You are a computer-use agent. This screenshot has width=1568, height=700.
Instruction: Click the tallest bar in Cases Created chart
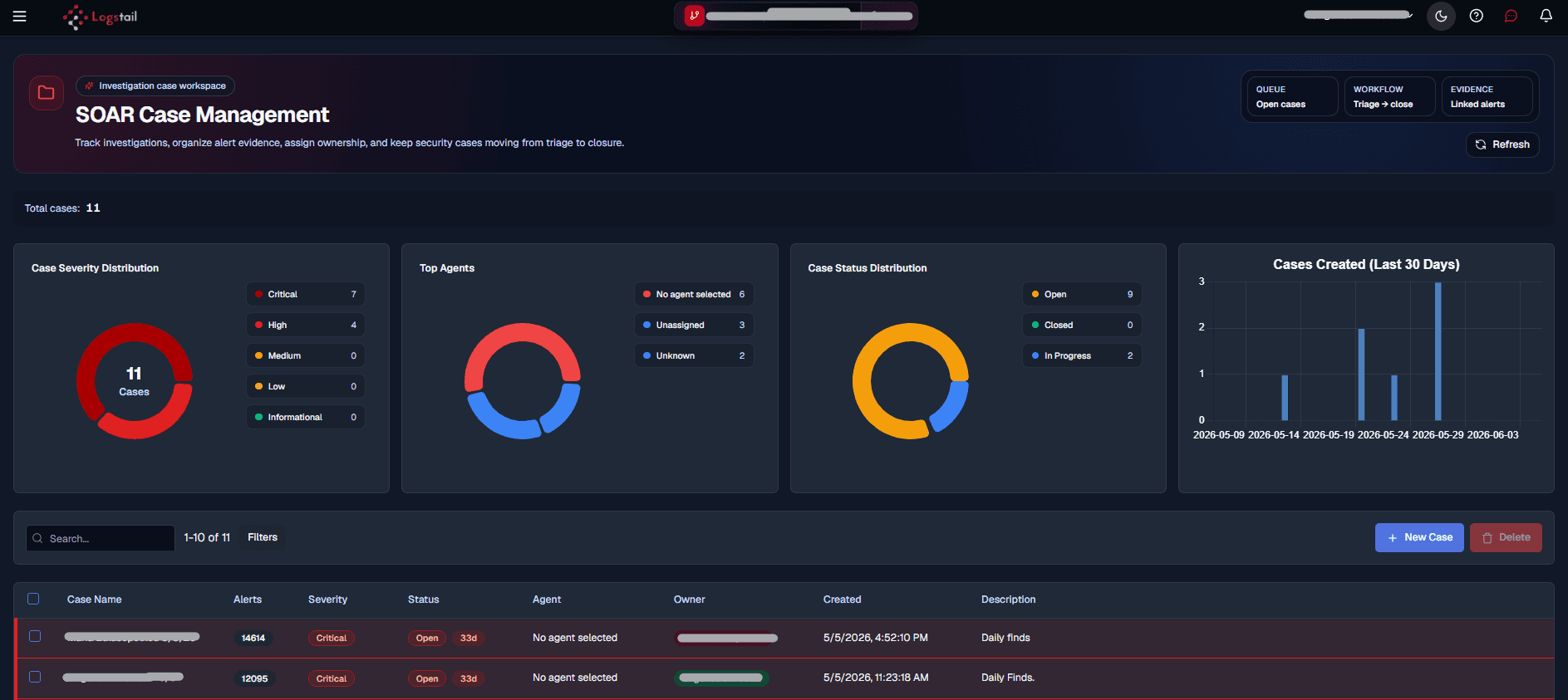coord(1438,351)
